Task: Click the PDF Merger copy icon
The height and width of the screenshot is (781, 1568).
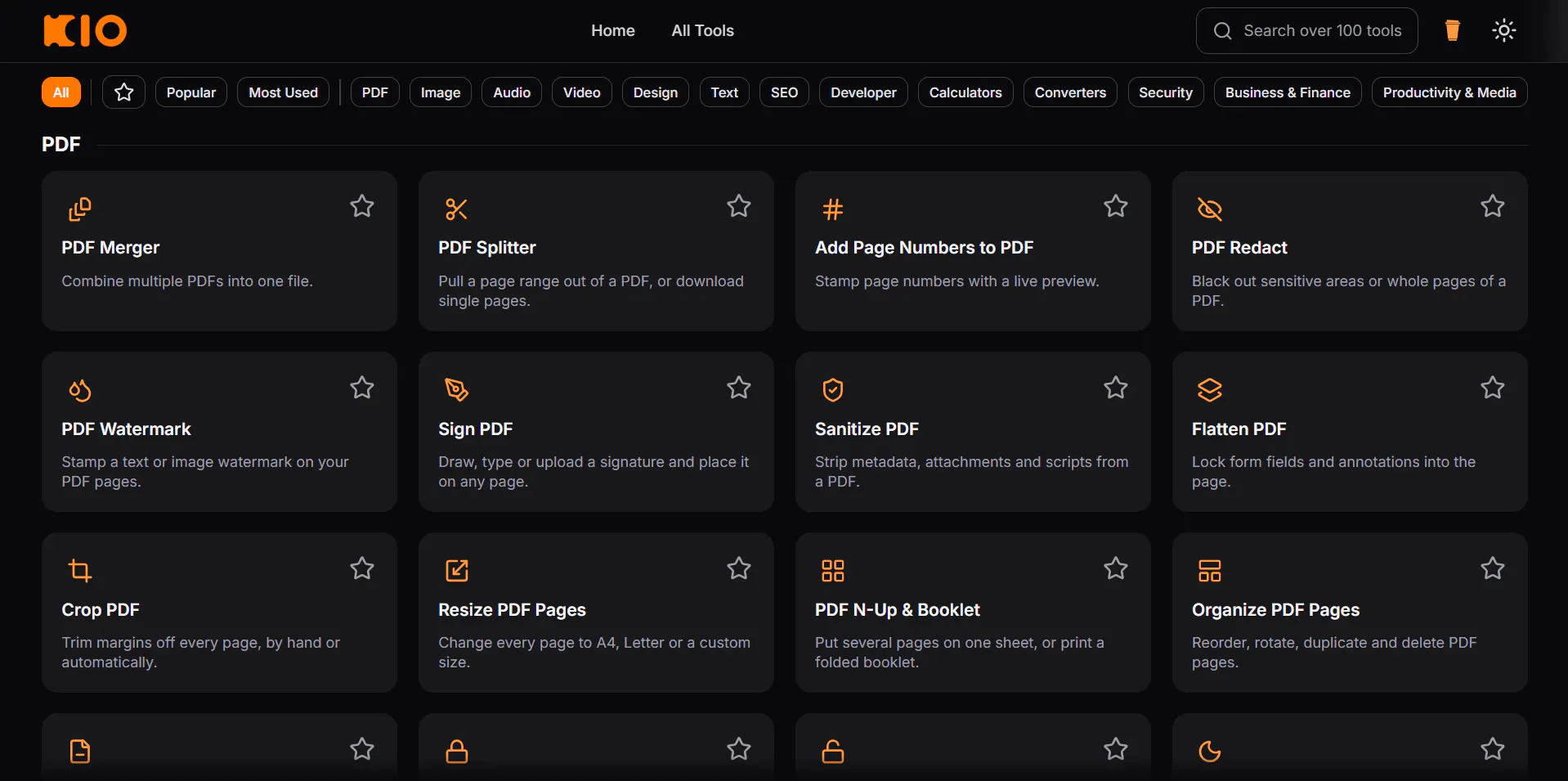Action: click(79, 209)
